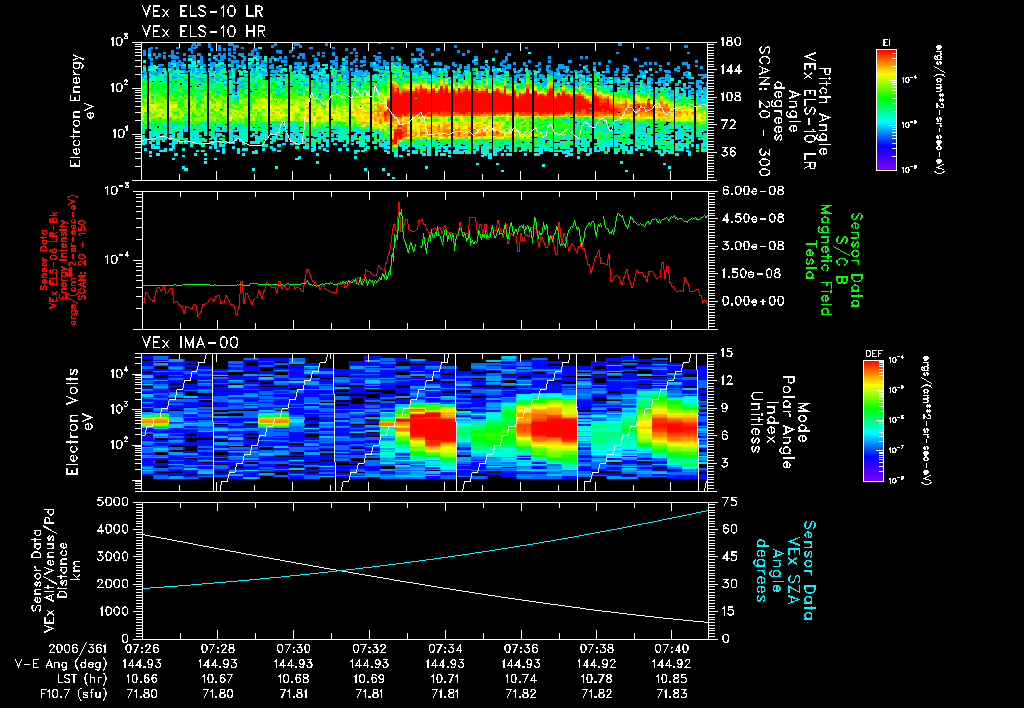Click the 6.00e-08 magnetic field tick
Viewport: 1024px width, 708px height.
752,191
